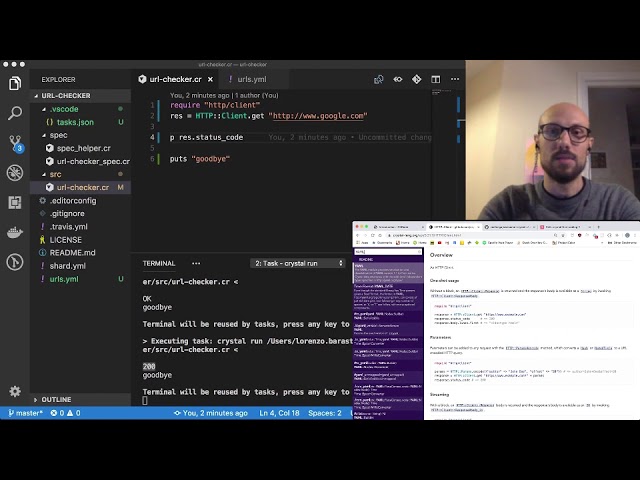Viewport: 640px width, 480px height.
Task: Show the warnings count in status bar
Action: pos(74,413)
